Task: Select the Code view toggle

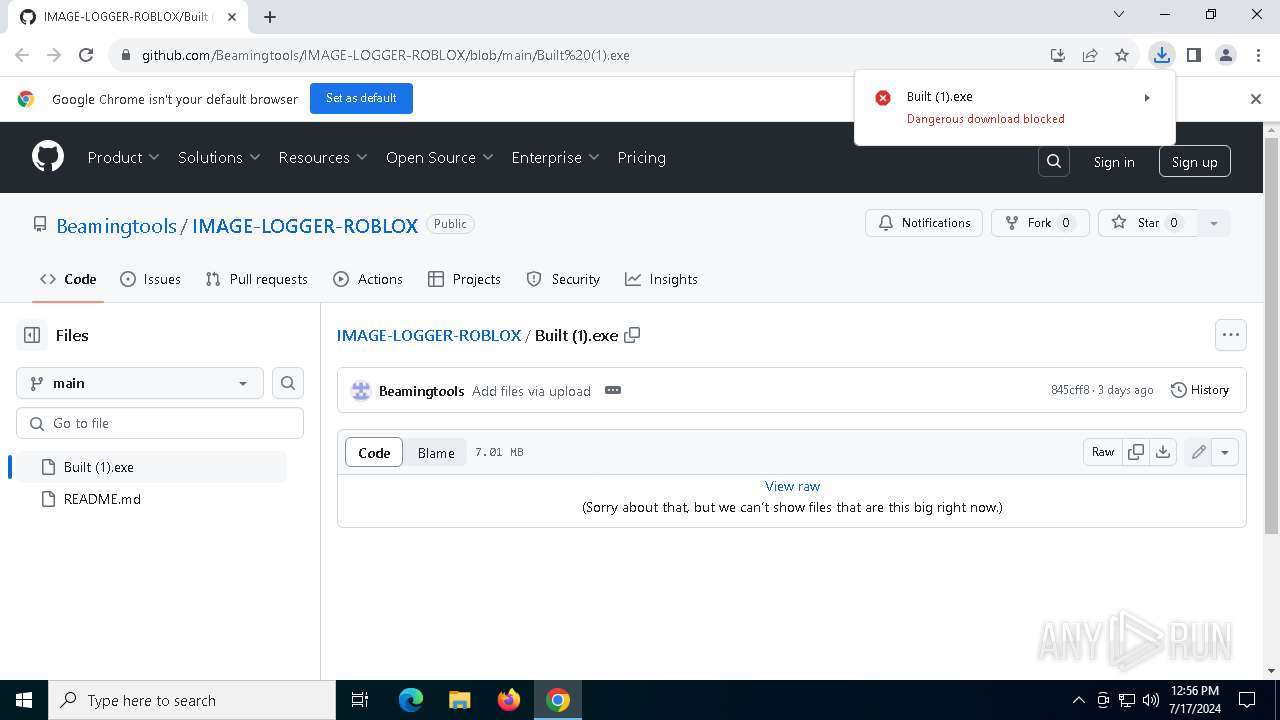Action: pyautogui.click(x=374, y=453)
